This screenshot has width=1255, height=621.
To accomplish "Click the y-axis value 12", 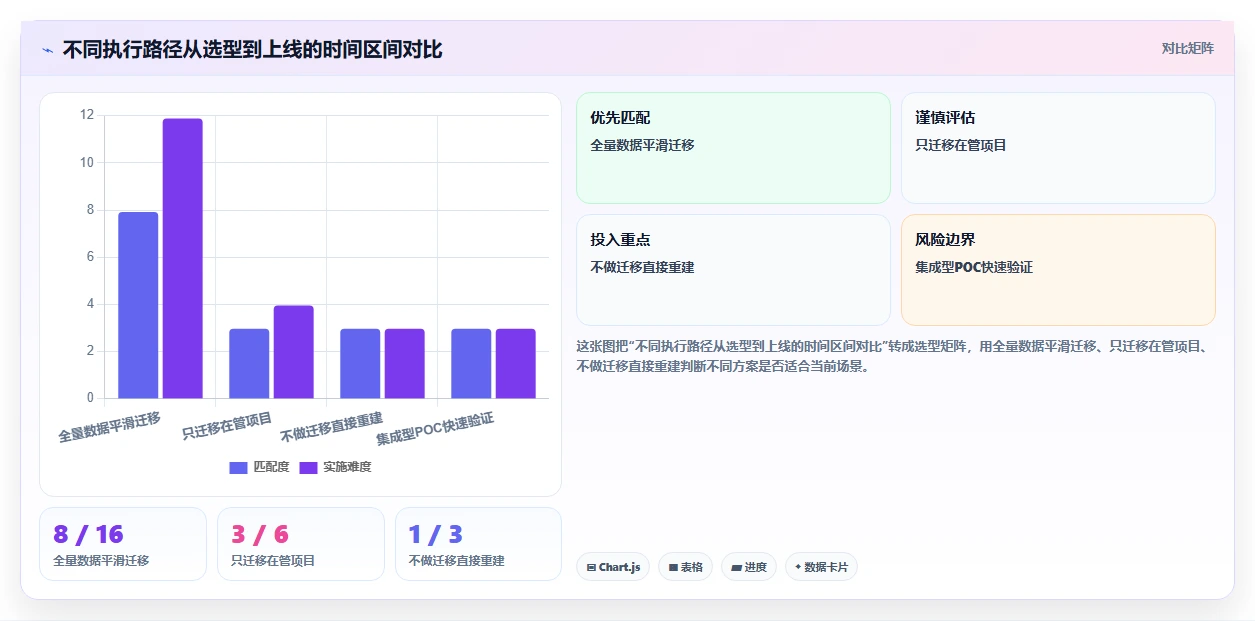I will click(87, 115).
